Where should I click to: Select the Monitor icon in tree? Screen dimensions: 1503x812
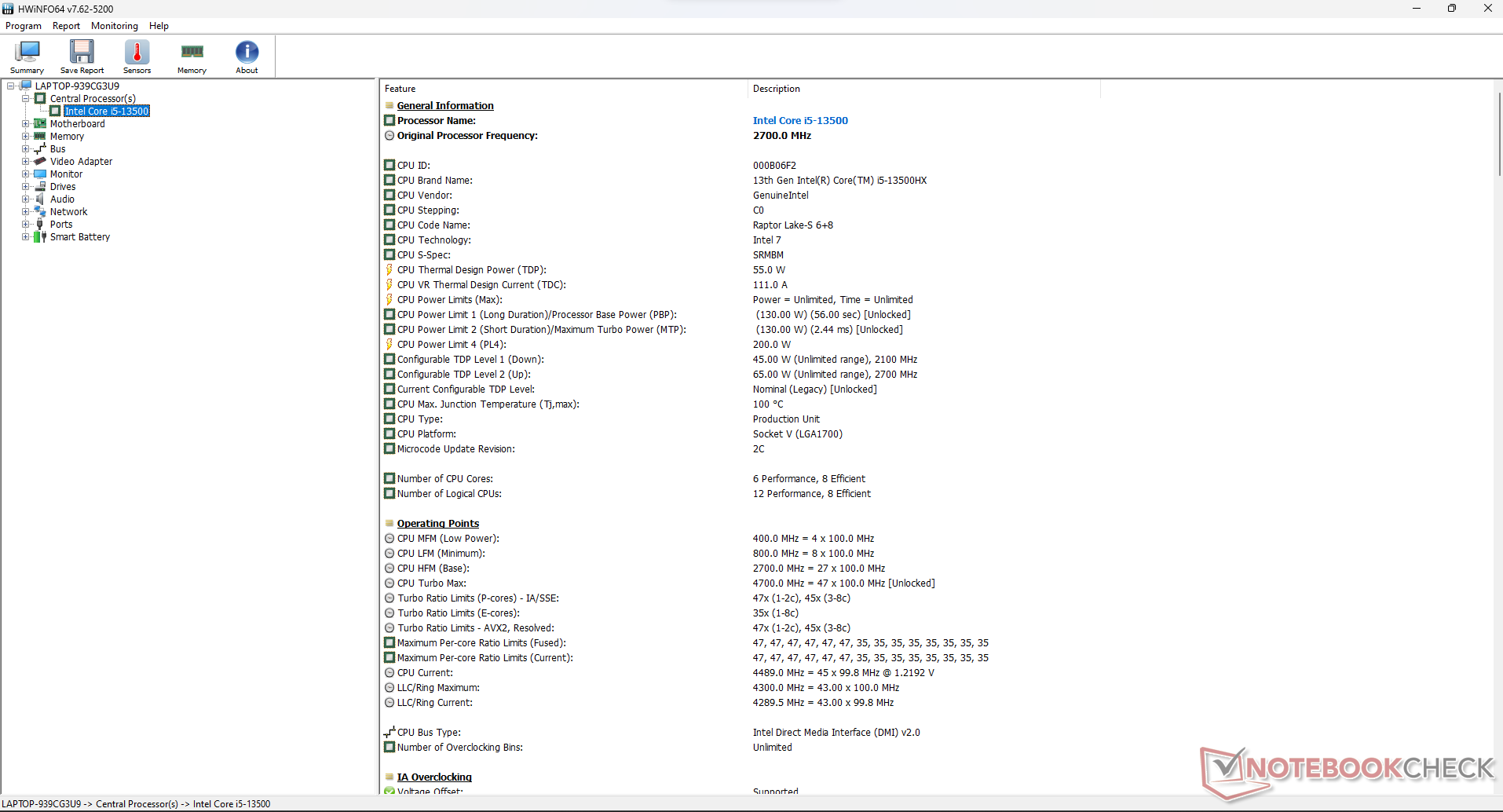pos(40,174)
